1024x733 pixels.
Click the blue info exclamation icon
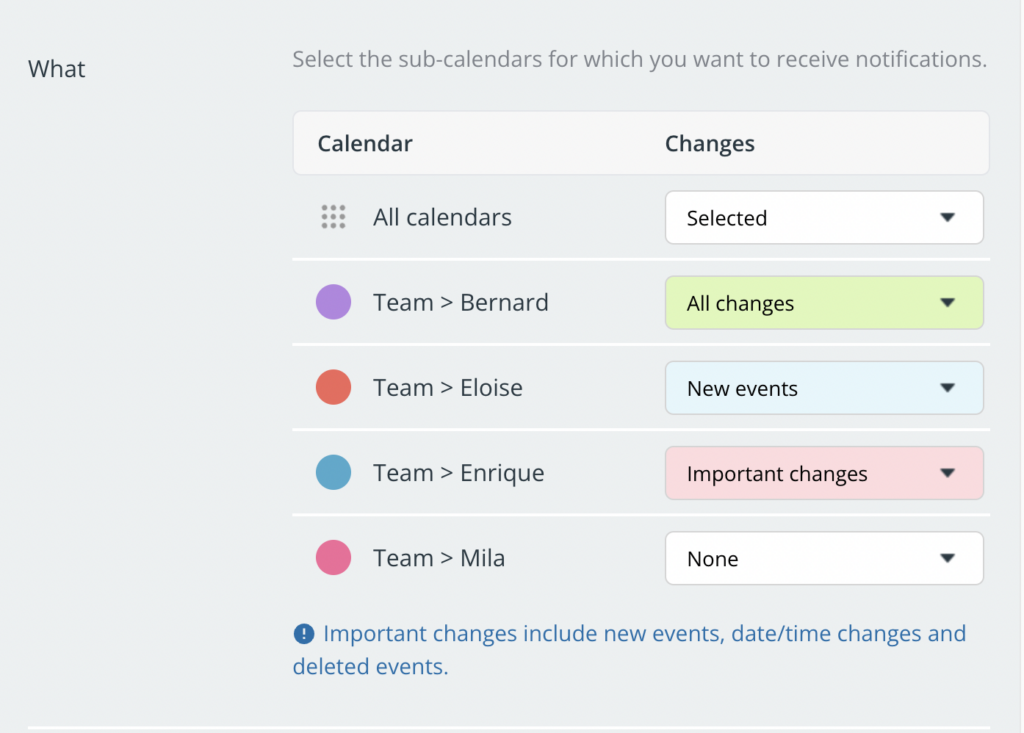(304, 633)
